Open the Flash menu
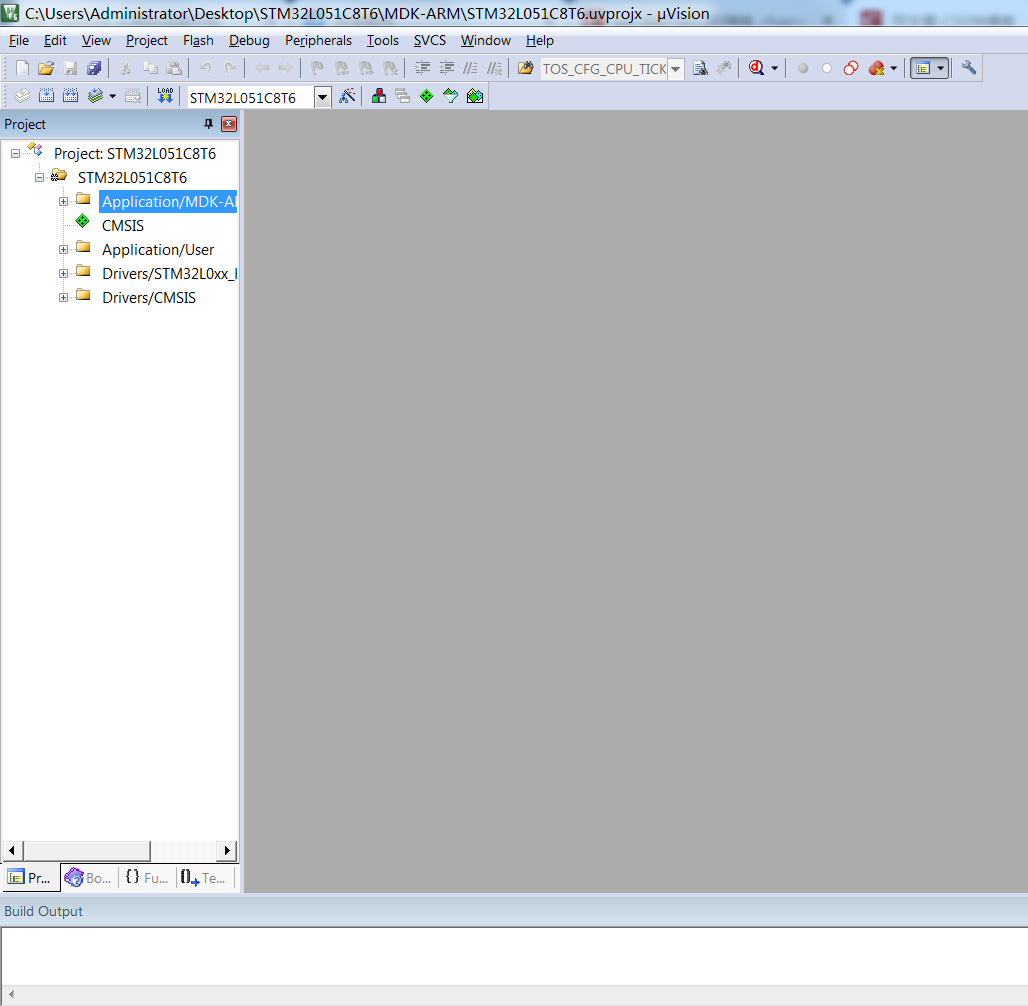The width and height of the screenshot is (1028, 1006). (x=199, y=41)
